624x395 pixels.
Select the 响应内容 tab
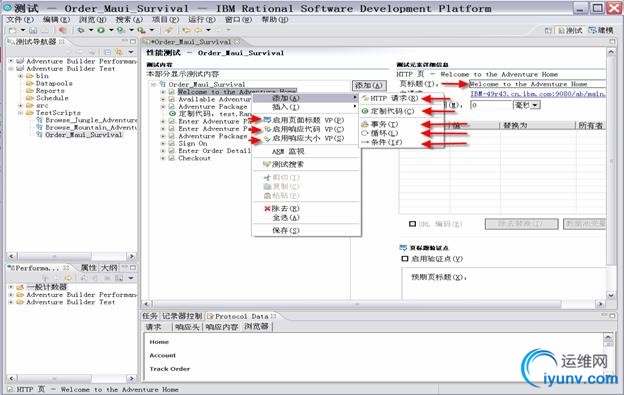click(222, 327)
